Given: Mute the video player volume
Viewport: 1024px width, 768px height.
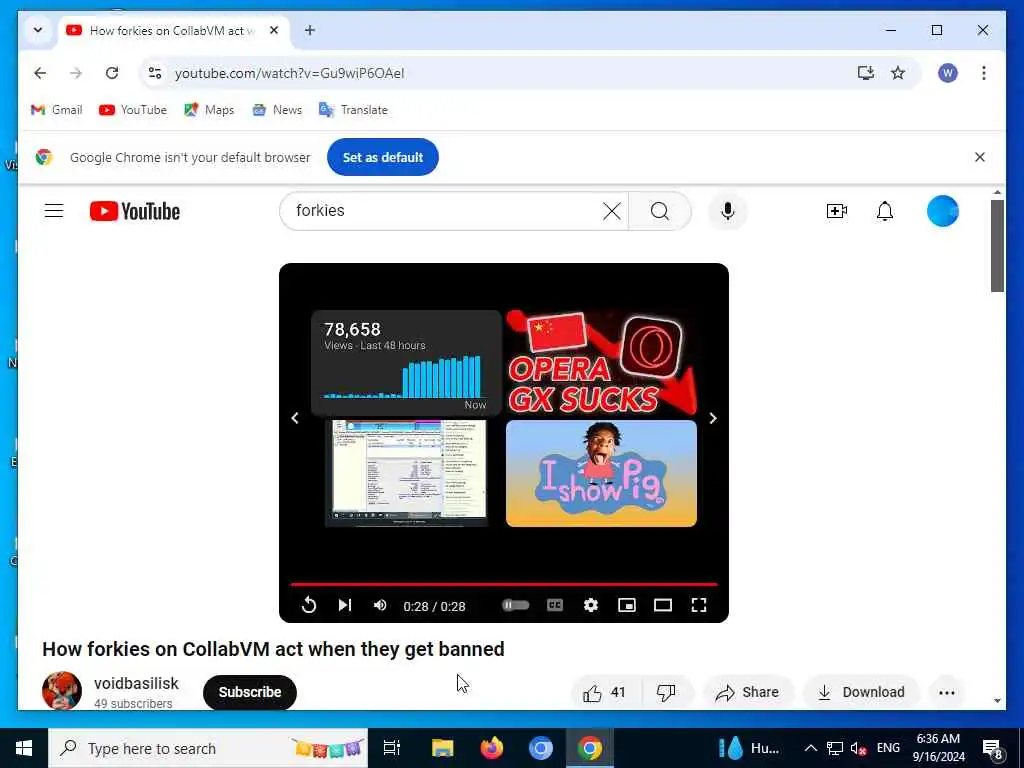Looking at the screenshot, I should pos(379,605).
